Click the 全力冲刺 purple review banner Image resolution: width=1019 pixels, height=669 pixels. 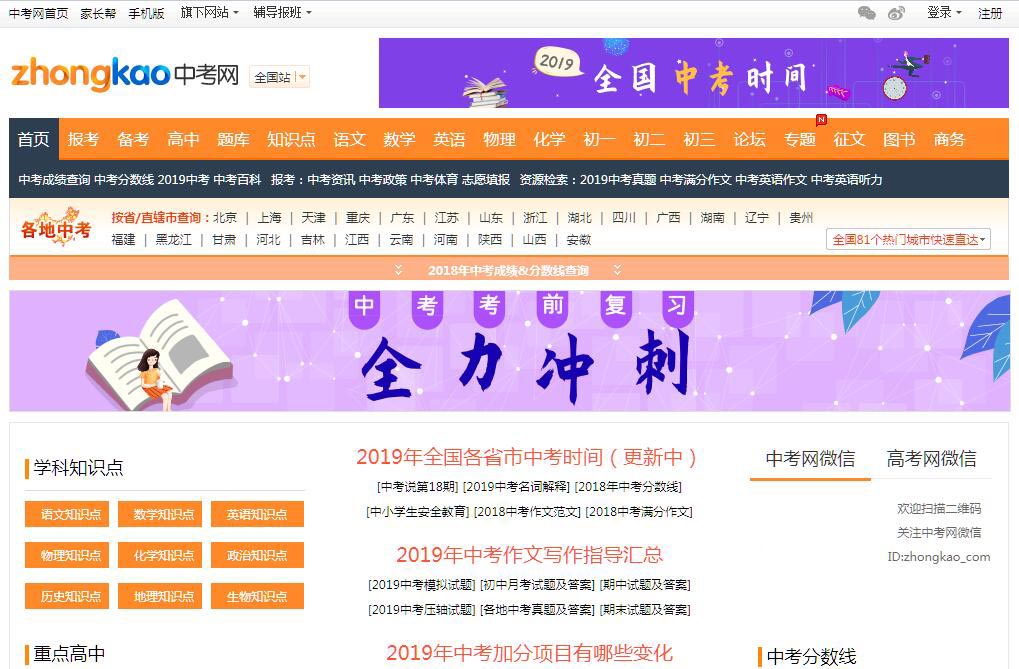coord(509,351)
